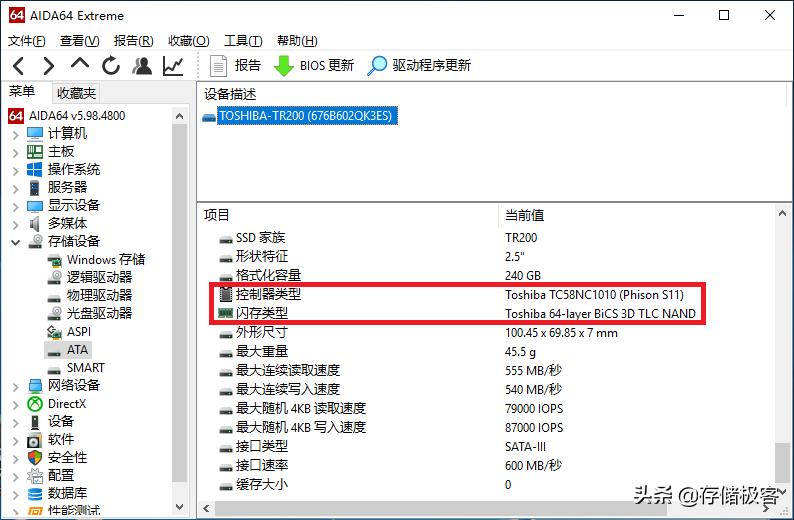Expand the 计算机 tree node

tap(15, 135)
